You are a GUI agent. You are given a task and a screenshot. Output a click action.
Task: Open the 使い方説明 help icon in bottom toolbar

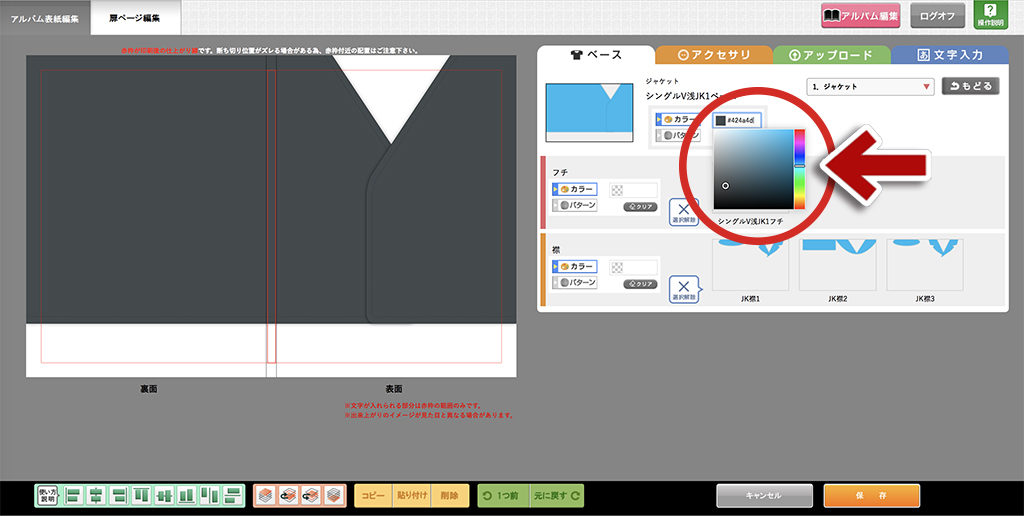click(48, 495)
